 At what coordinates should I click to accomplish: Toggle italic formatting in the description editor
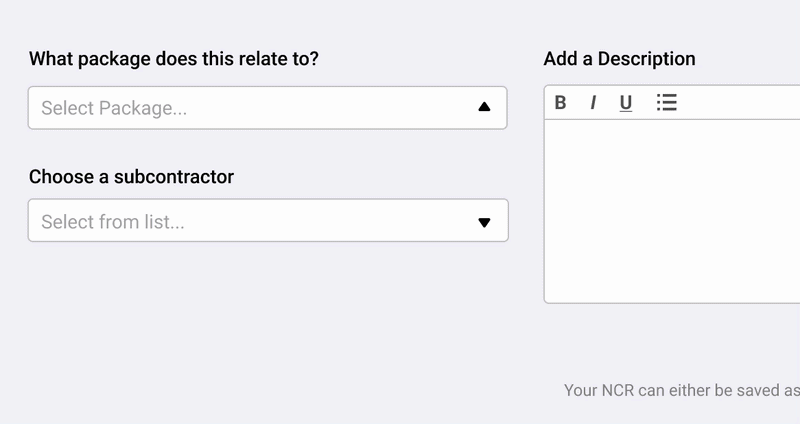[x=593, y=102]
